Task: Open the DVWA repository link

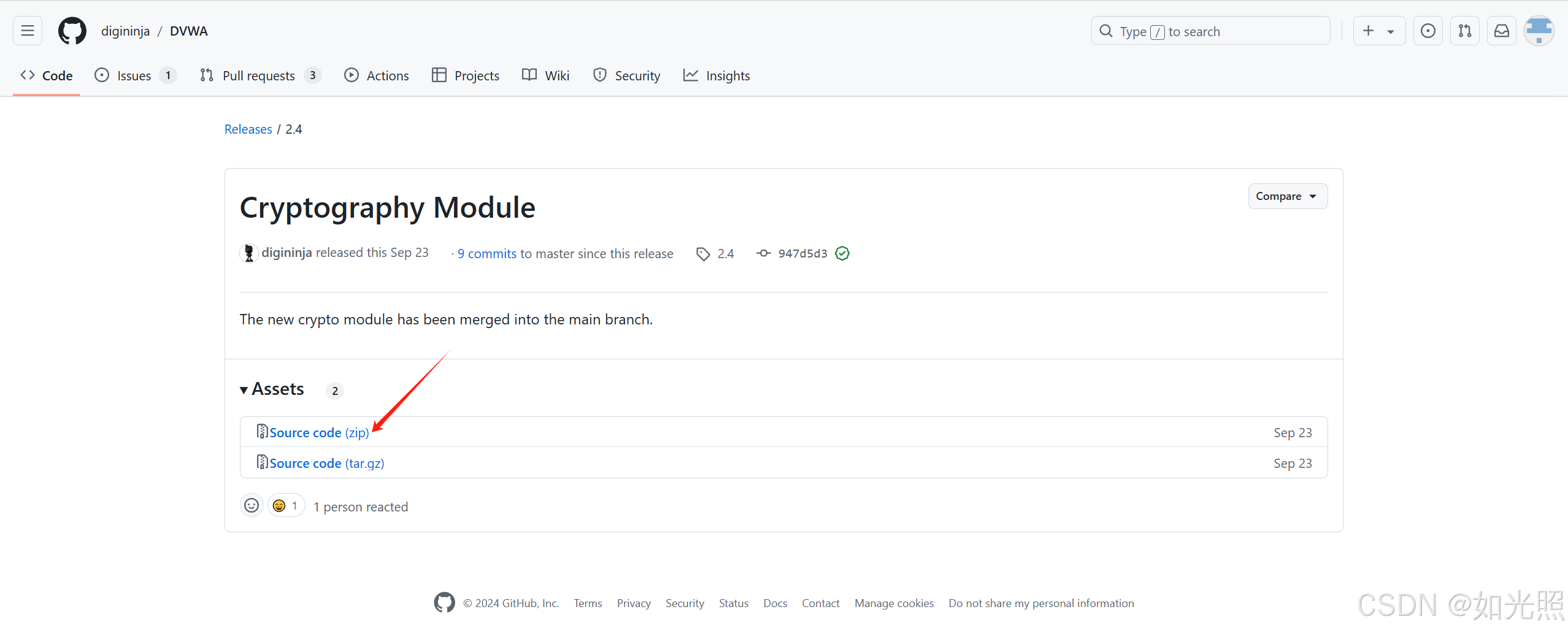Action: pyautogui.click(x=189, y=31)
